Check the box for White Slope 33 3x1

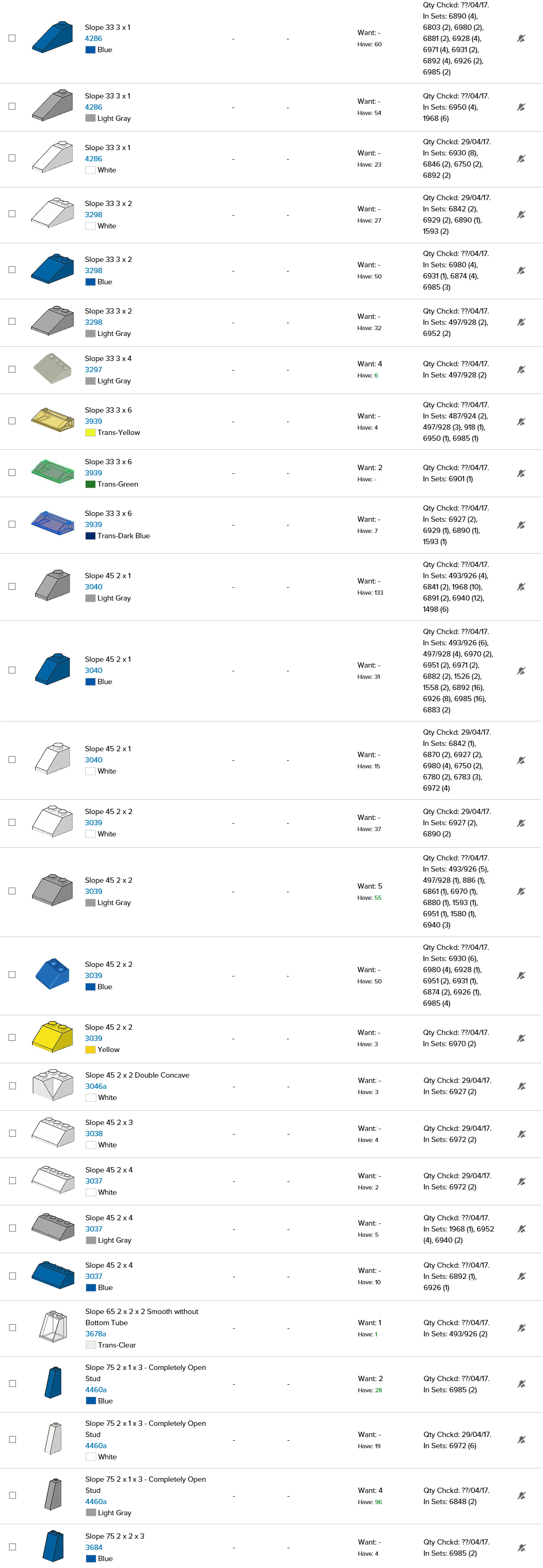pos(12,158)
